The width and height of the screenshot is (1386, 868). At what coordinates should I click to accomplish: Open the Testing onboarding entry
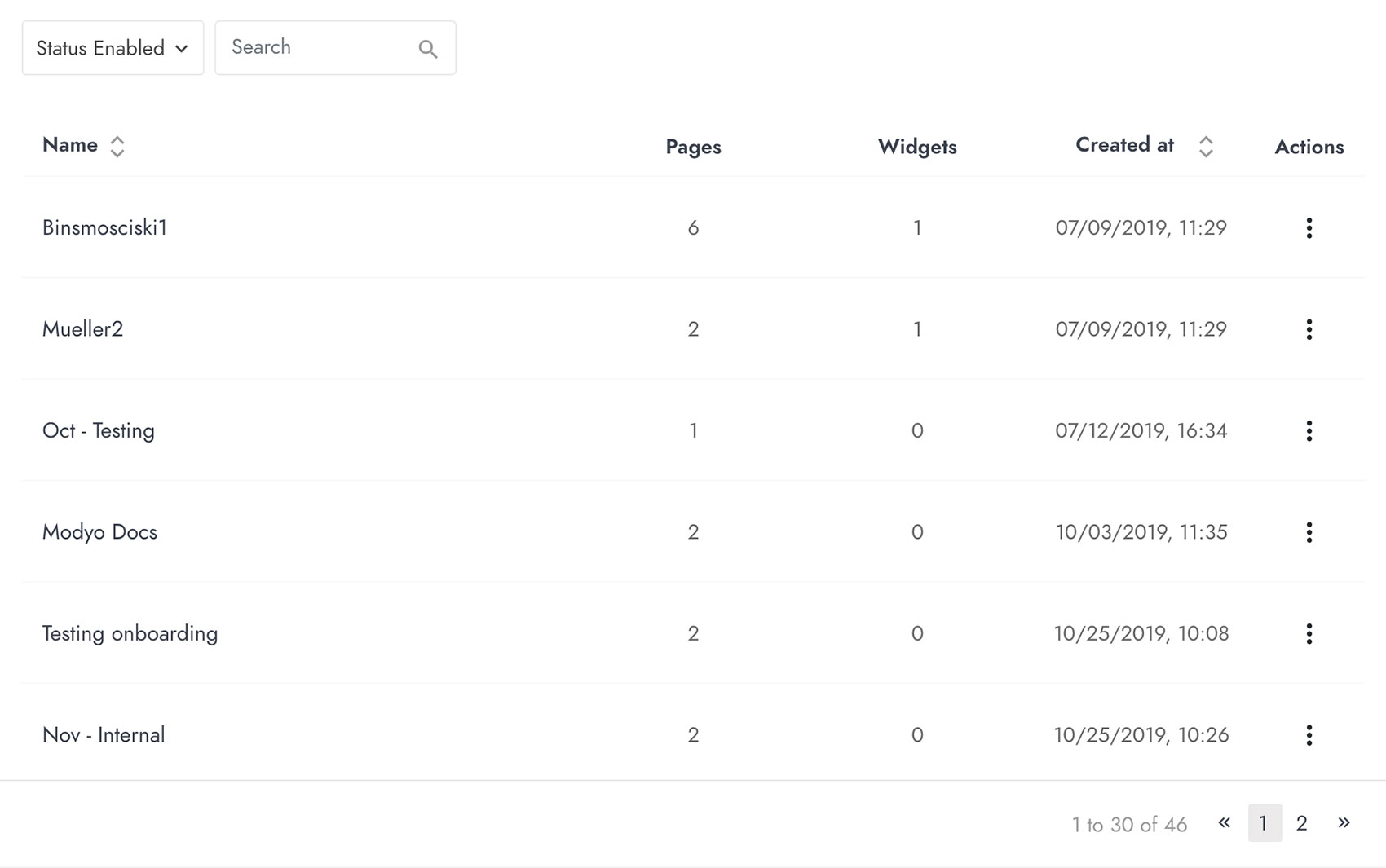click(130, 633)
